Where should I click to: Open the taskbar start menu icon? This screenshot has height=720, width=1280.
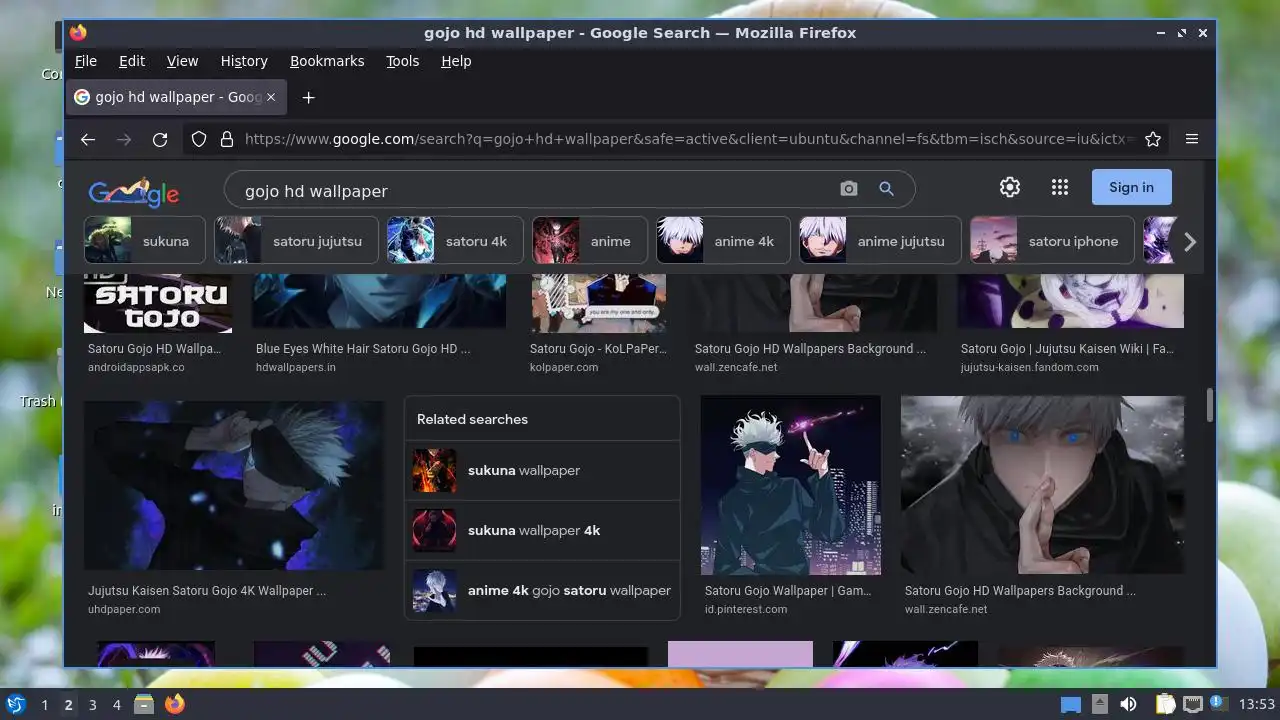coord(15,704)
